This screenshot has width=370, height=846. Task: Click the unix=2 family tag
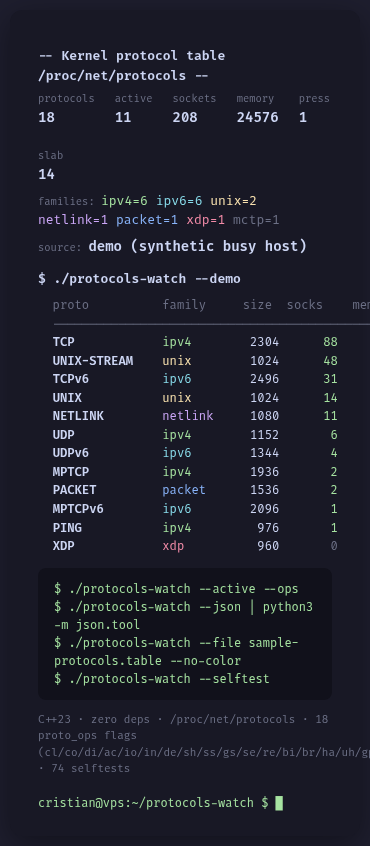coord(234,201)
